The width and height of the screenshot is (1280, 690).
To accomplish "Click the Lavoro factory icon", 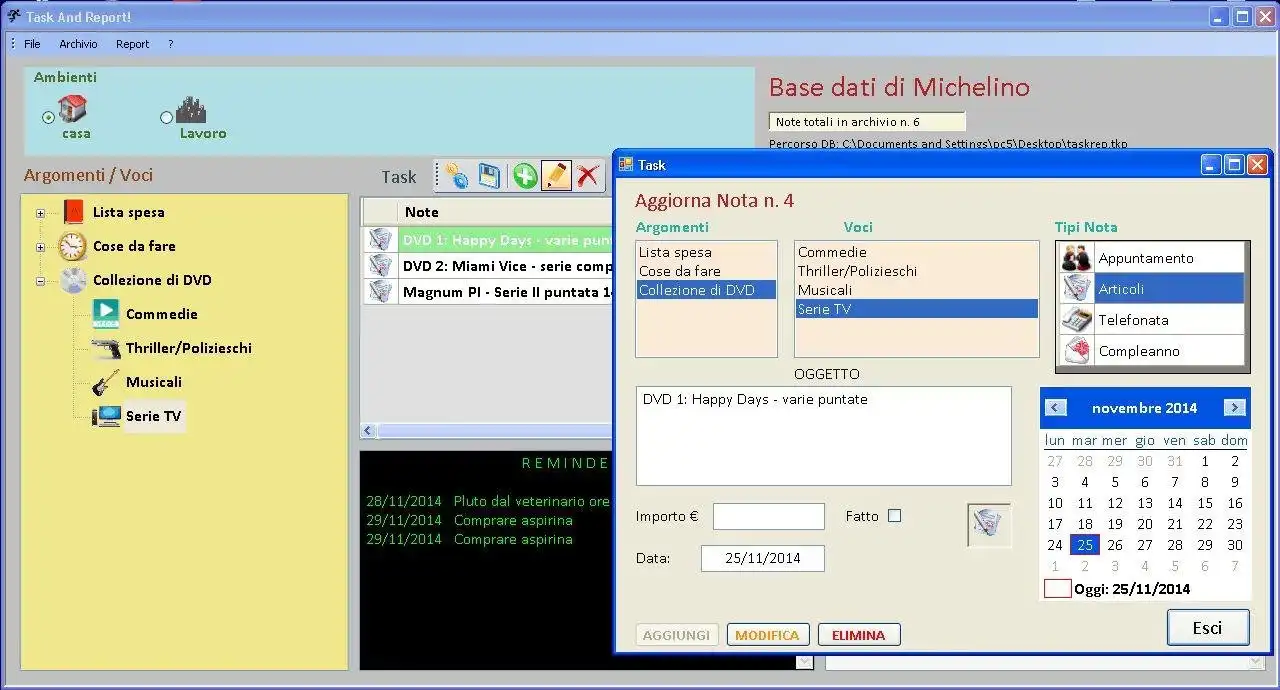I will tap(191, 109).
